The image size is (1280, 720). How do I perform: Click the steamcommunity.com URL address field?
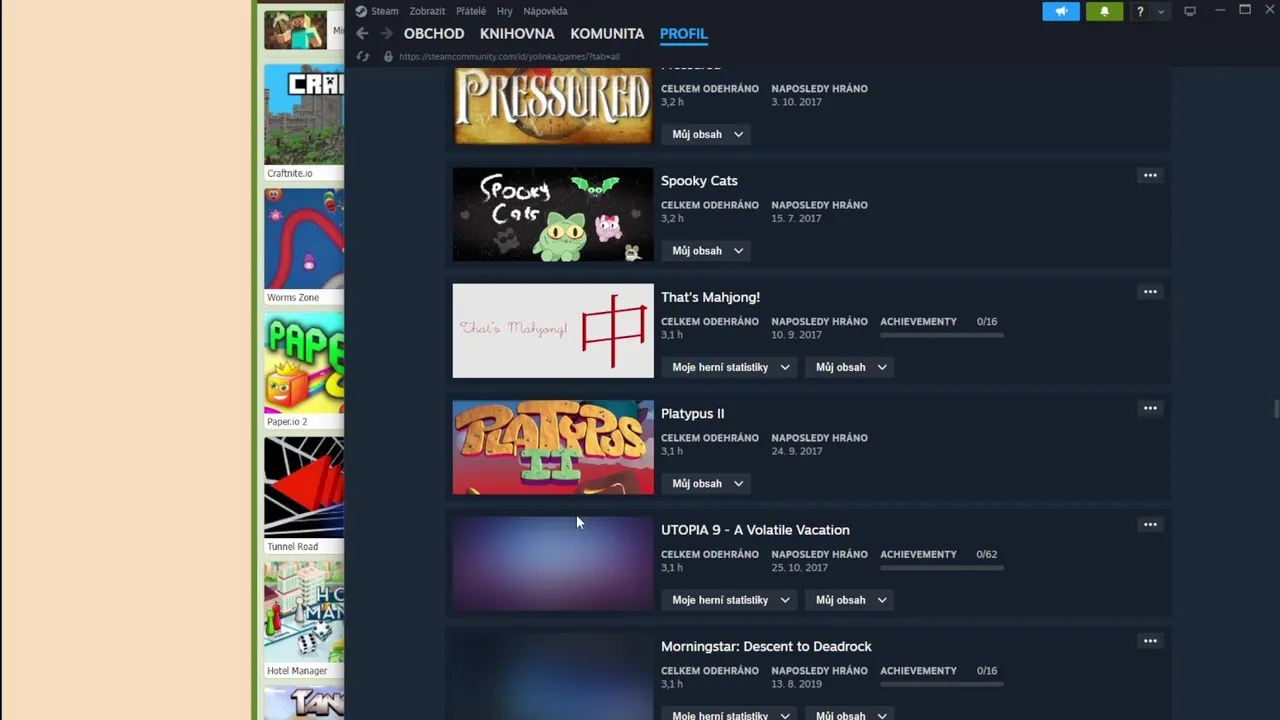[509, 57]
